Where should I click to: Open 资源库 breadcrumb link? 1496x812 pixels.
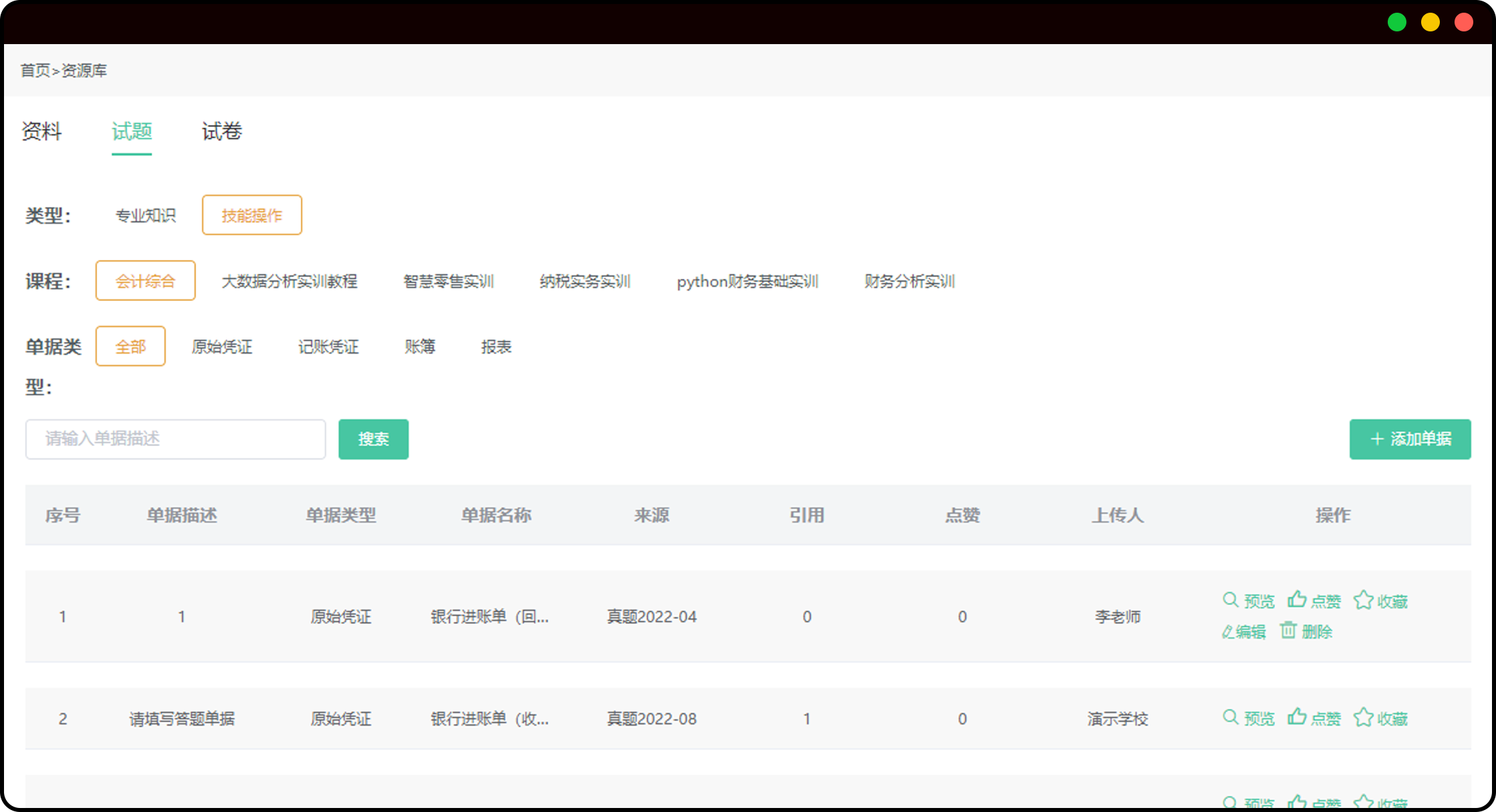pyautogui.click(x=84, y=71)
